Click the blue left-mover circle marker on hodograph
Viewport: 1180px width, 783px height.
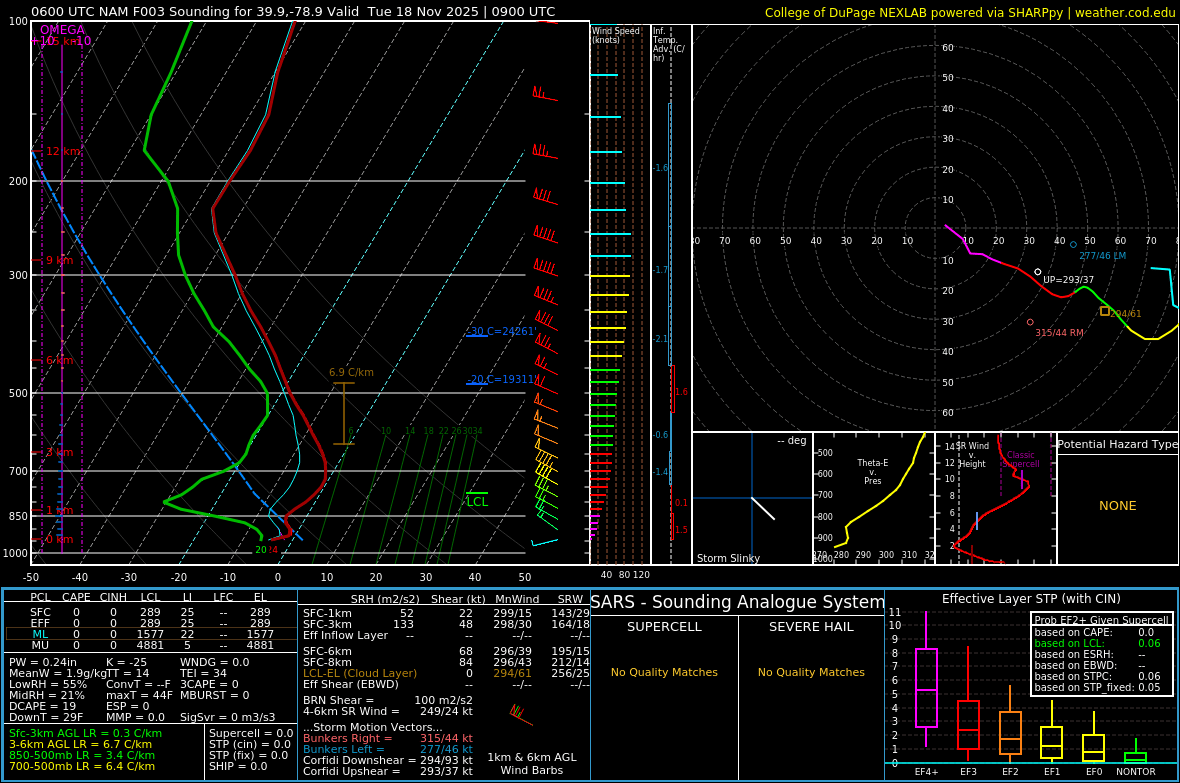[1073, 245]
